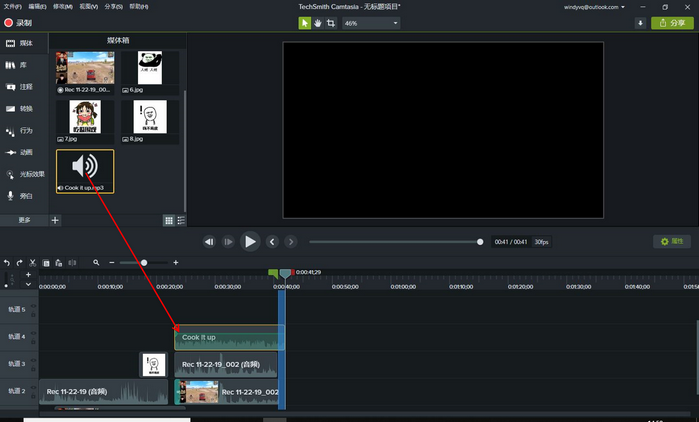
Task: Expand the 更多 (More) tools list
Action: (24, 220)
